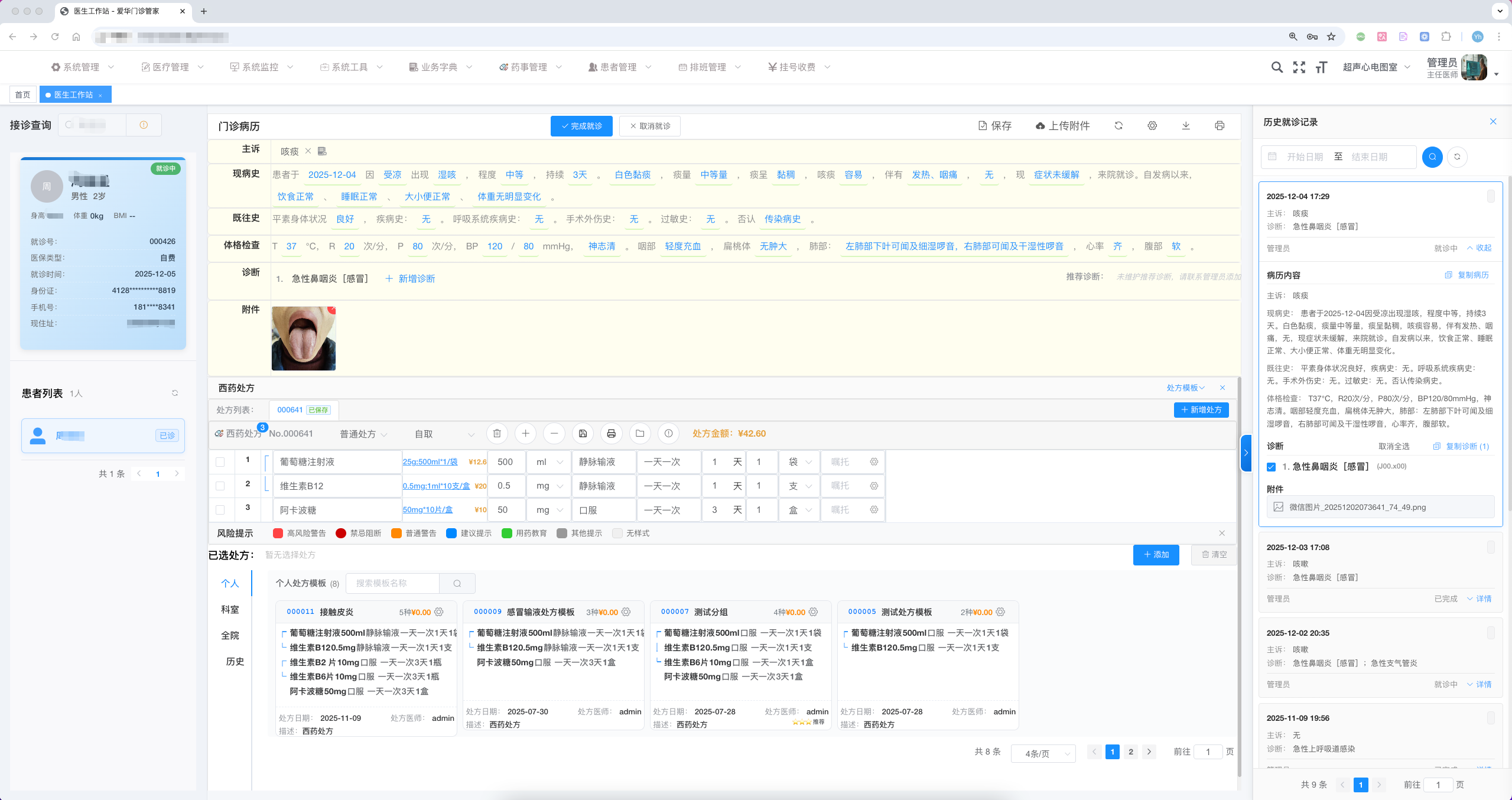Click the 完成就诊 button
Screen dimensions: 1512x800
[x=581, y=126]
